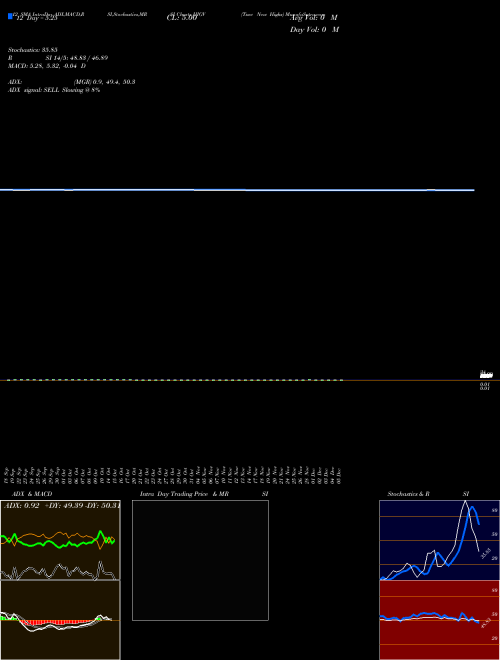Click the 'Stochastics & R SI' panel title

click(428, 494)
